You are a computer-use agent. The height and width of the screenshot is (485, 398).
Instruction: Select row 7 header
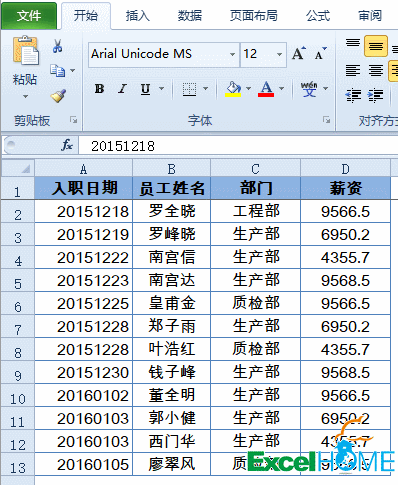(18, 326)
